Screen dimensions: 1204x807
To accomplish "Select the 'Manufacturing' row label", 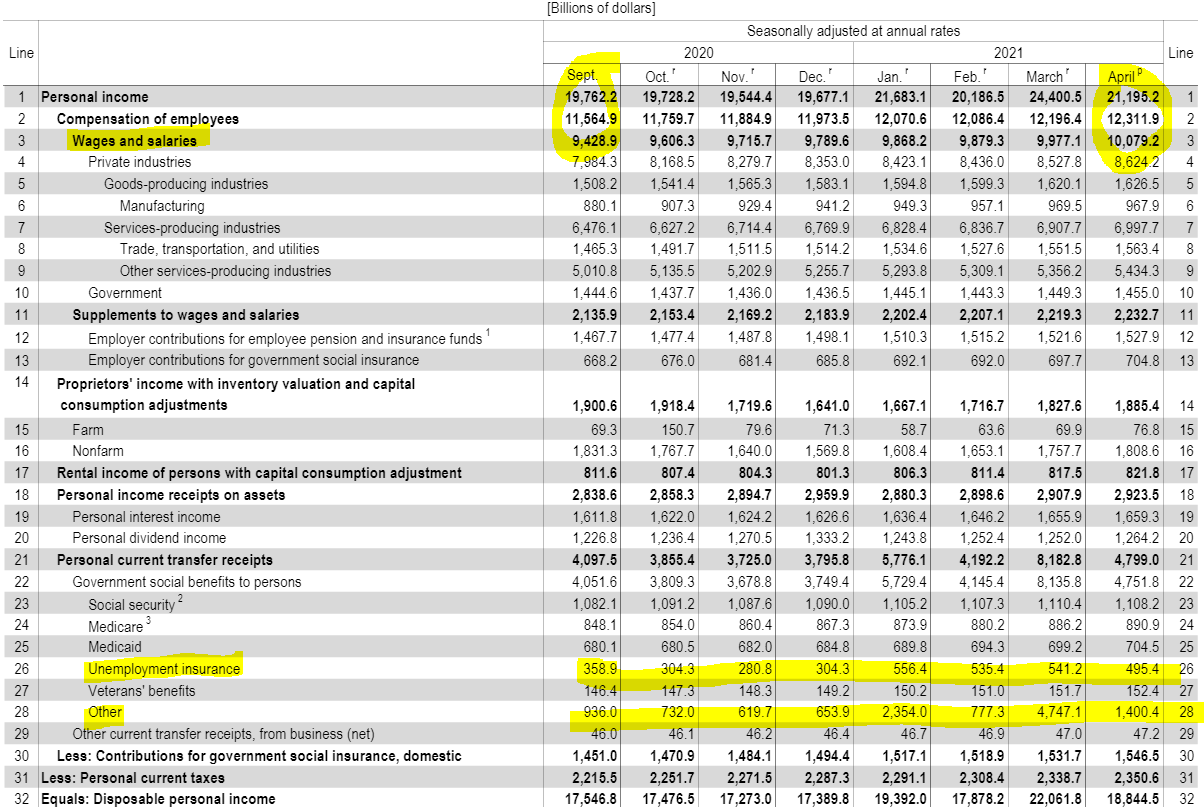I will click(162, 206).
